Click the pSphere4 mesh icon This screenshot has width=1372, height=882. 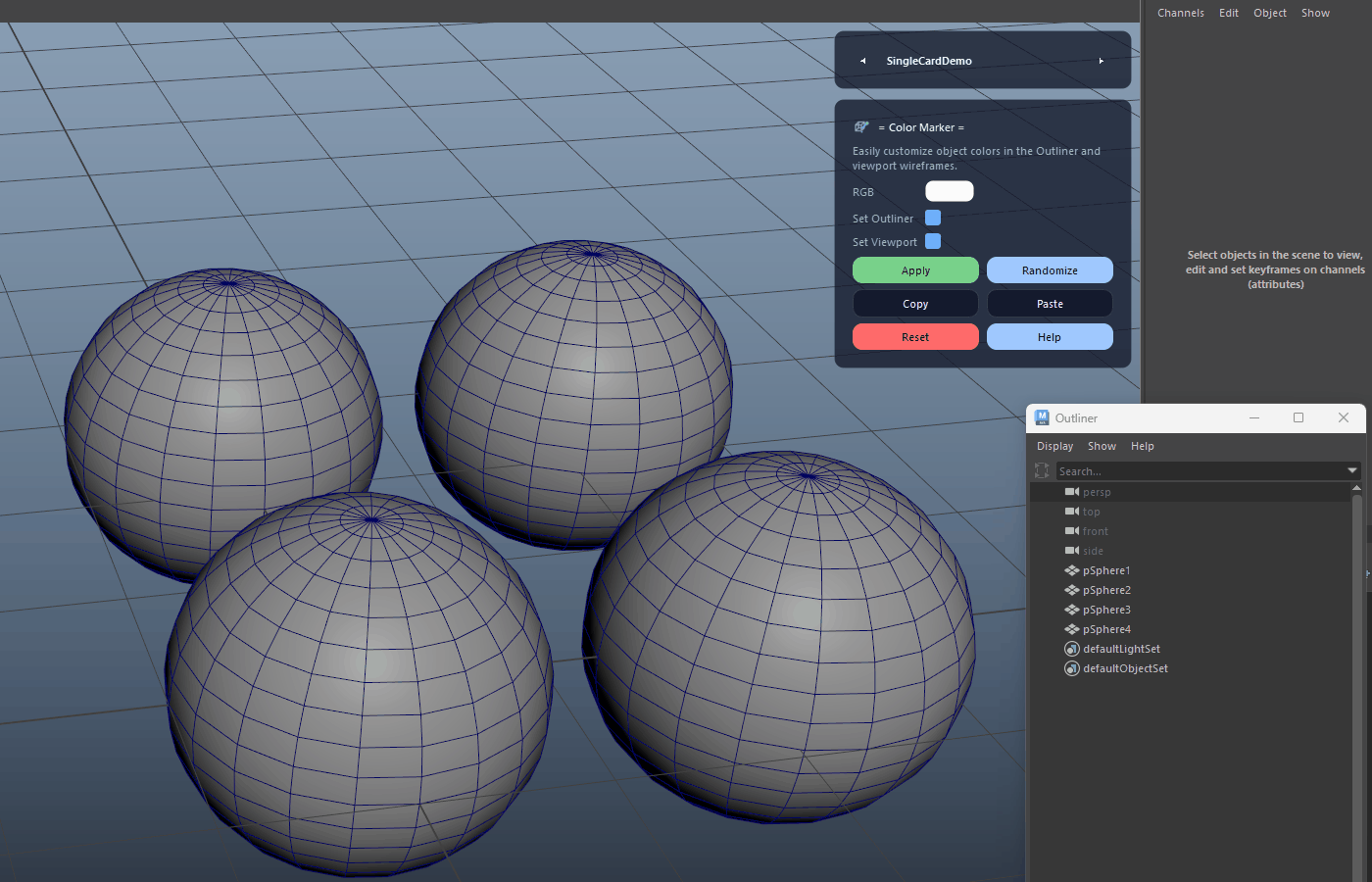coord(1072,629)
